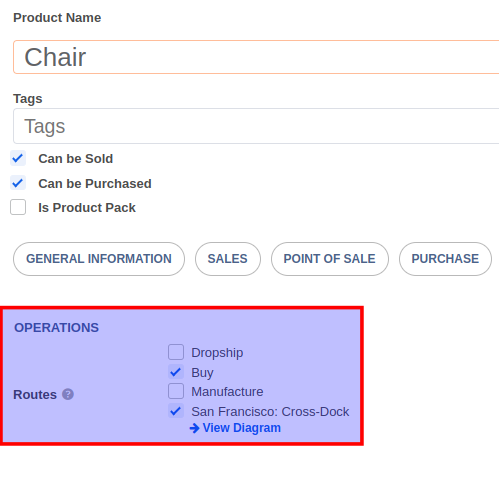Switch to the Sales tab

(228, 259)
